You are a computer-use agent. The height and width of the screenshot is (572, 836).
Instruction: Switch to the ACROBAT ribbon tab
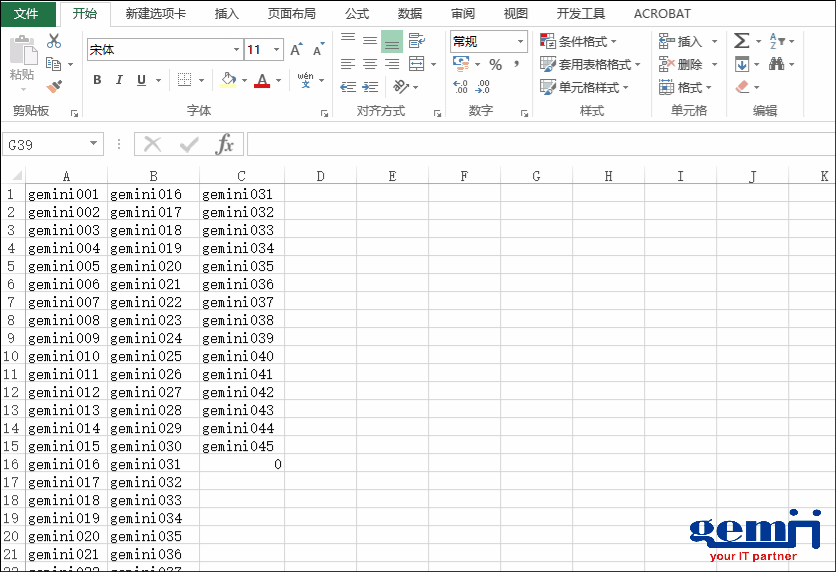tap(662, 14)
